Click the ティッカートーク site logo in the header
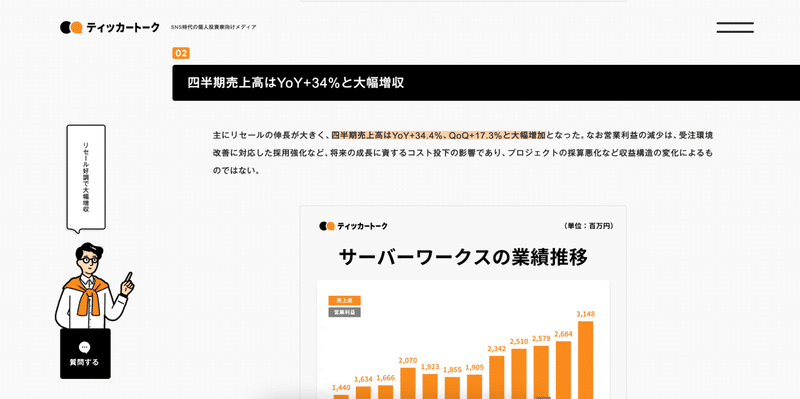 pos(110,28)
